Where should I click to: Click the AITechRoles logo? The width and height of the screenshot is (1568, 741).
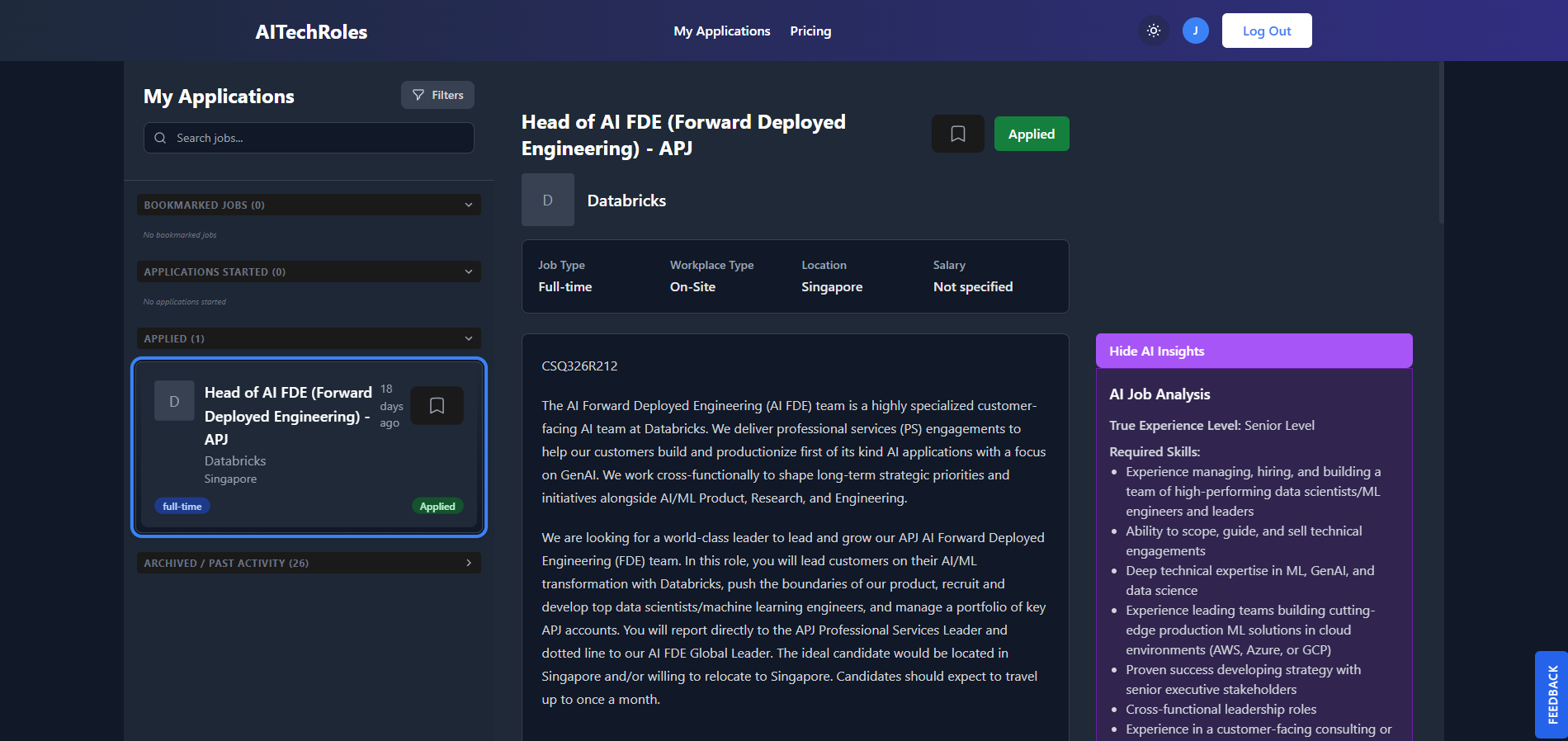point(311,31)
